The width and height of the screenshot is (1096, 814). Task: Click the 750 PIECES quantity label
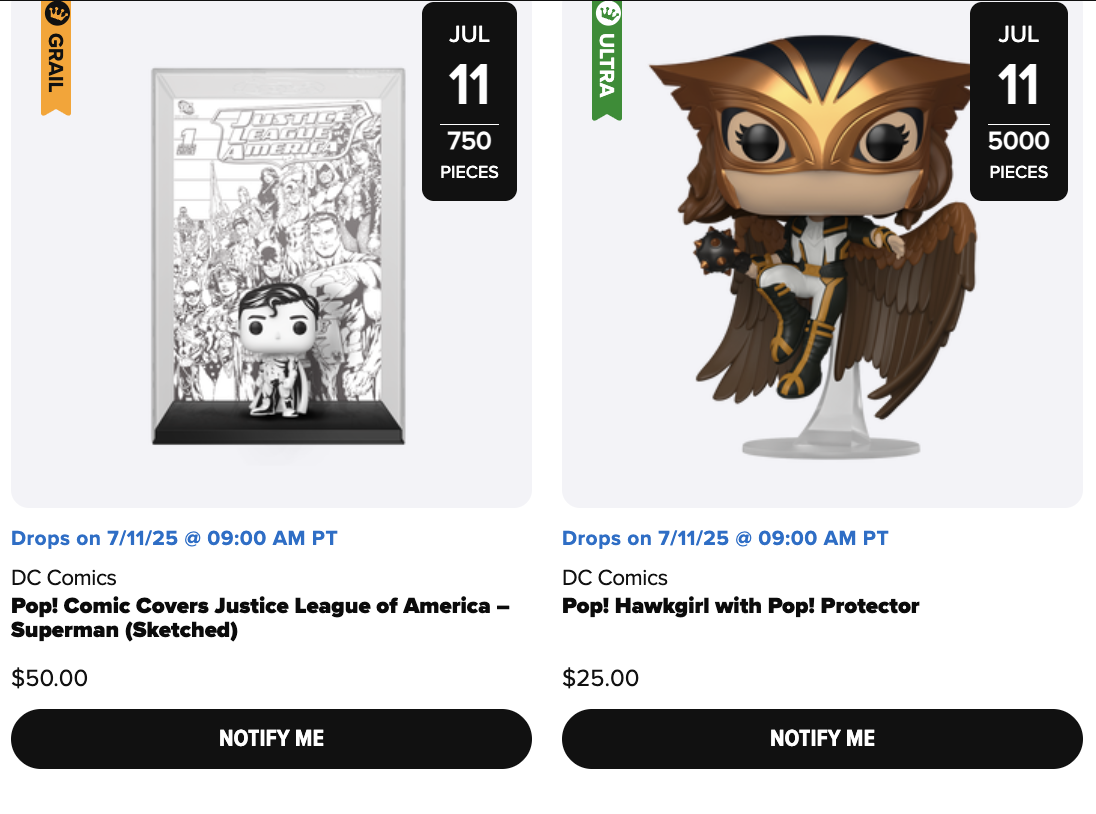pyautogui.click(x=469, y=155)
